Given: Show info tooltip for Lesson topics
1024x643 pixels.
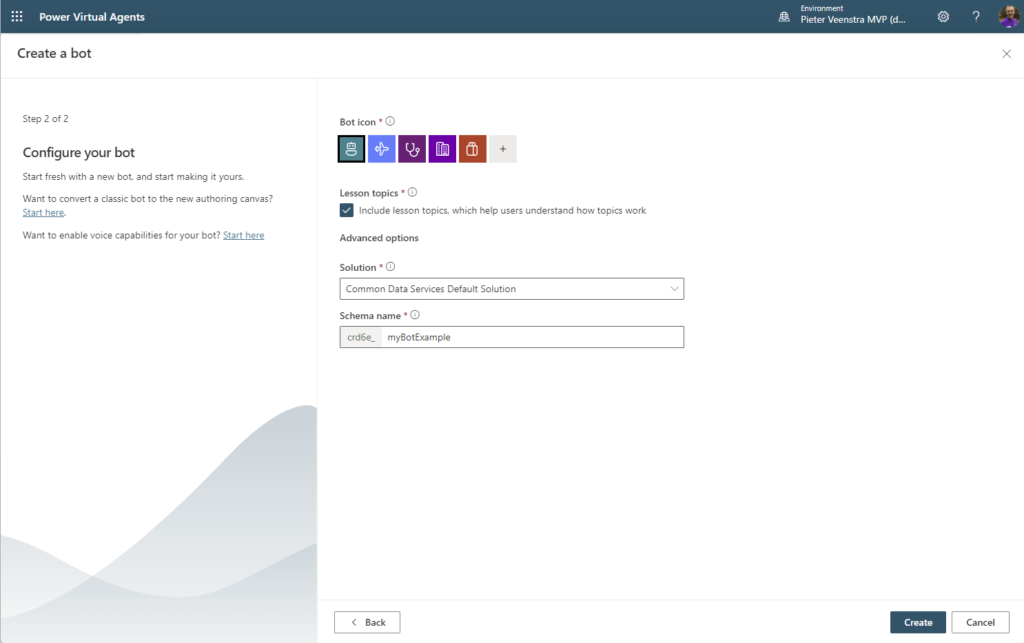Looking at the screenshot, I should (x=412, y=193).
